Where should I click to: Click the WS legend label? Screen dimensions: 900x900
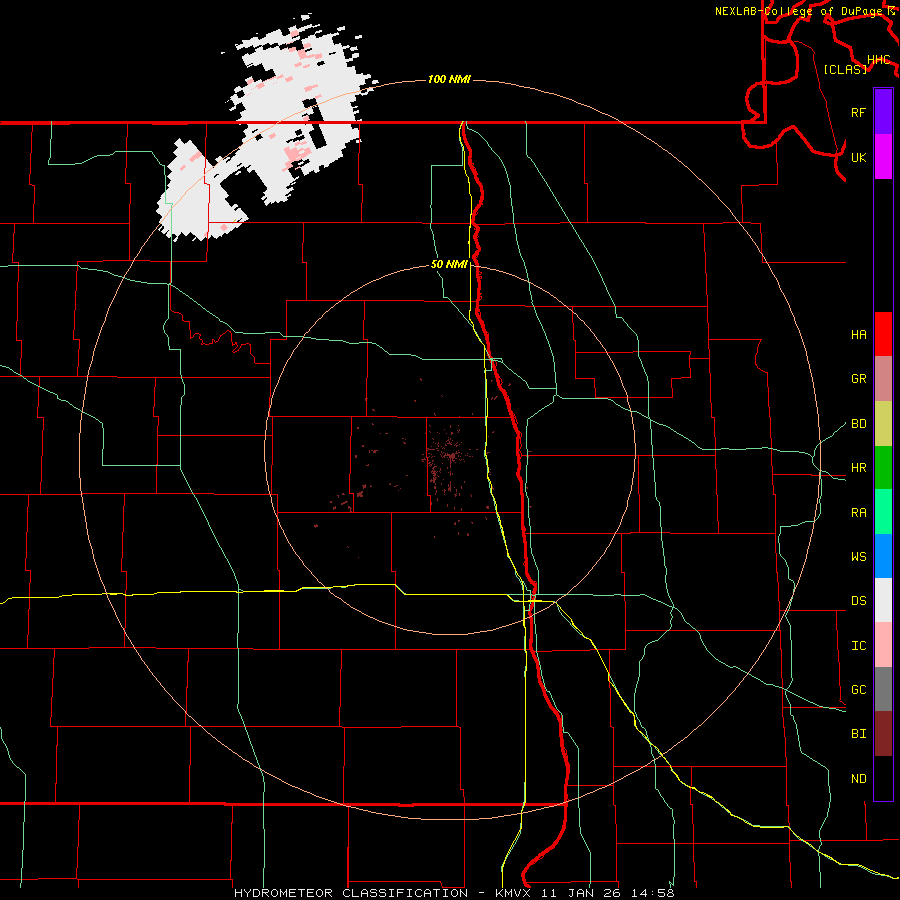858,557
